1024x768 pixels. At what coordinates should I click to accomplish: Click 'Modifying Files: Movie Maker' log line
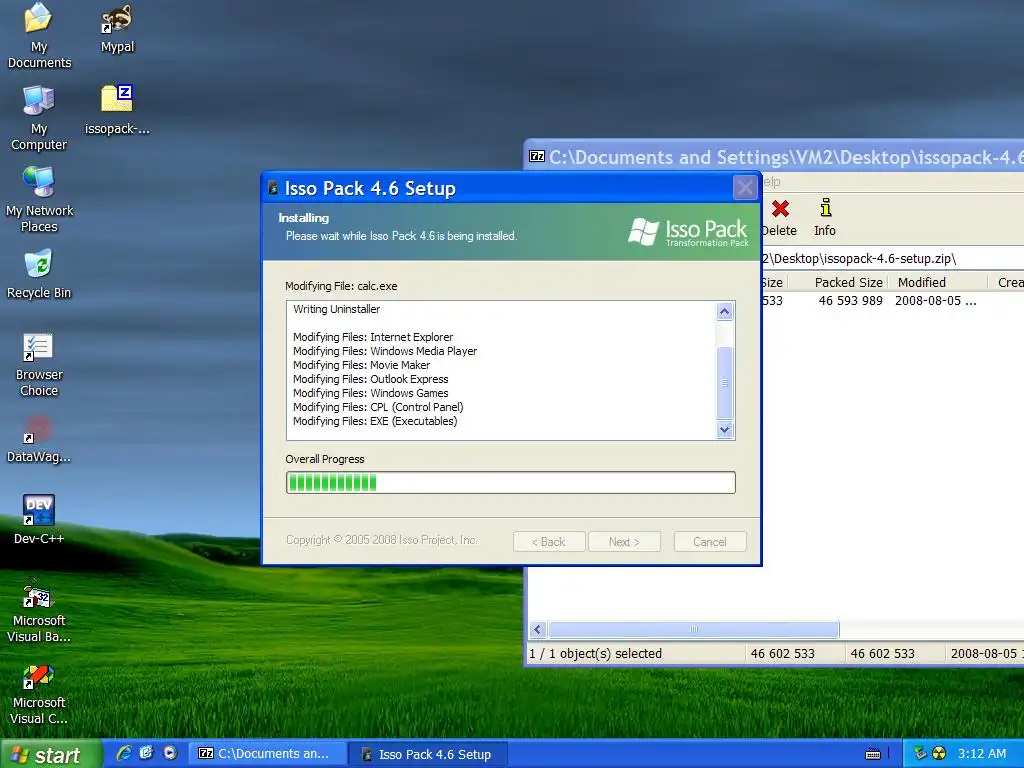tap(361, 365)
